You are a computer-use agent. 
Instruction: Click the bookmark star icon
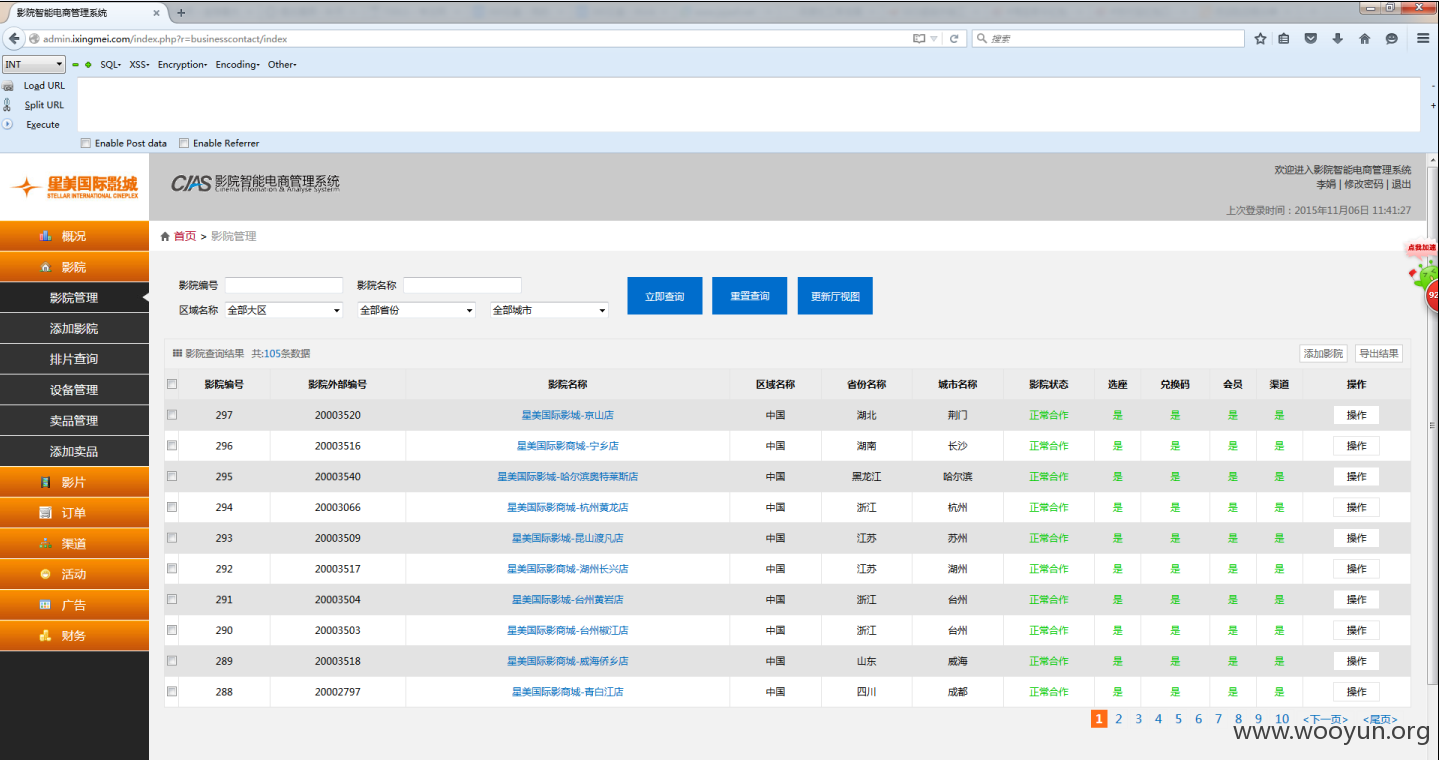click(1261, 39)
